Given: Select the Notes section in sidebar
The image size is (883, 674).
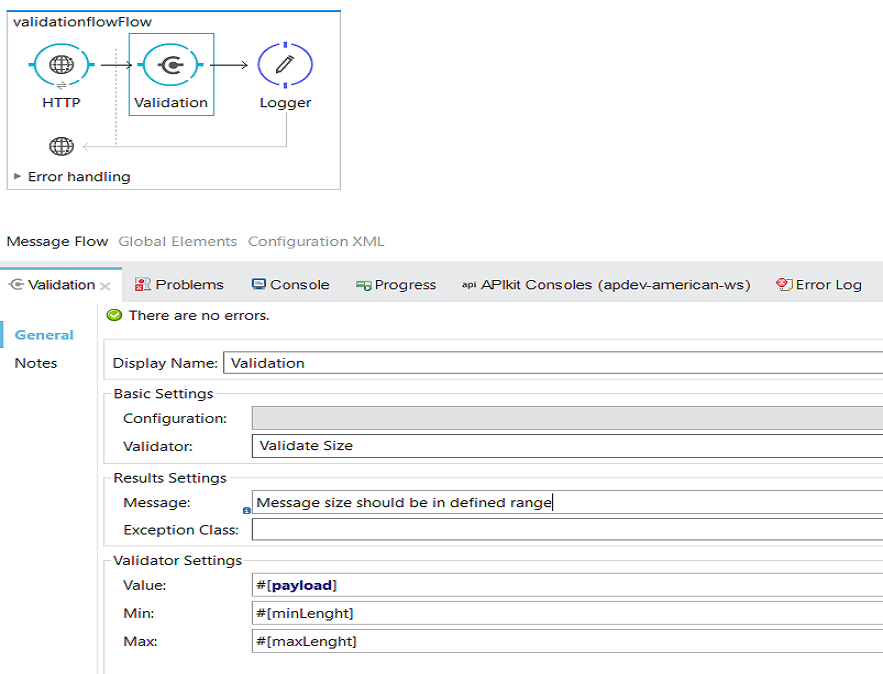Looking at the screenshot, I should point(36,363).
